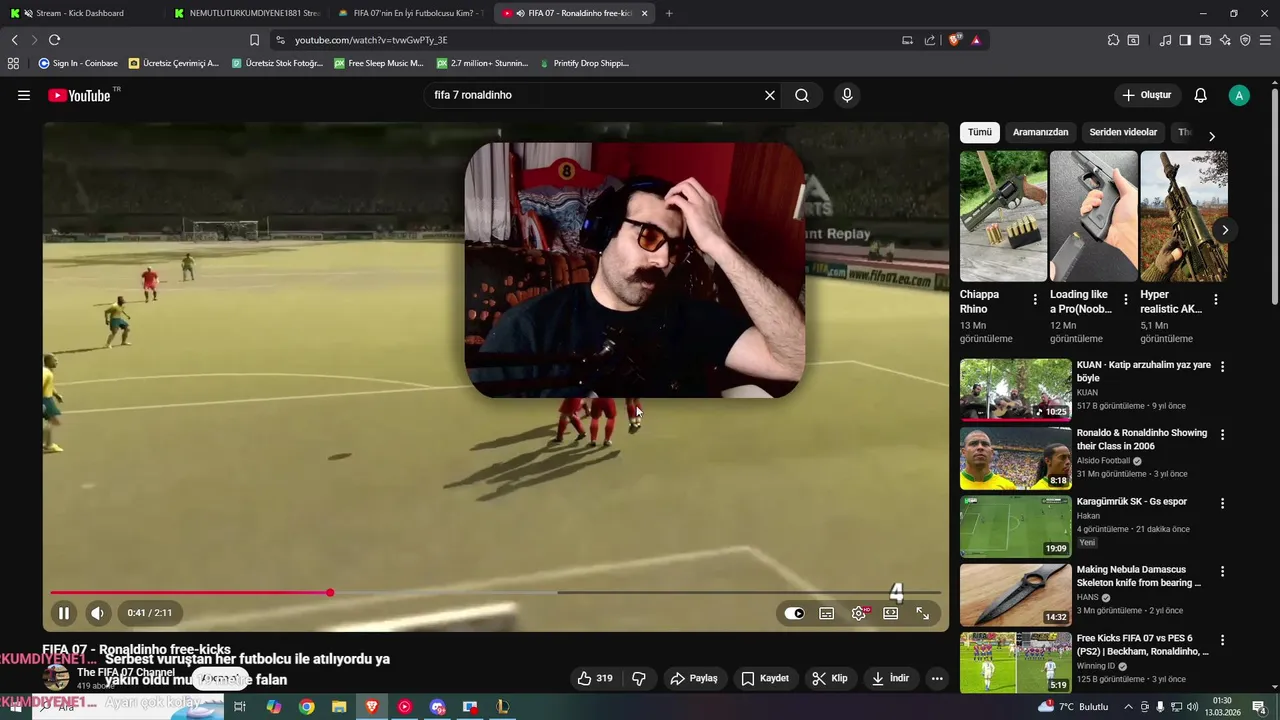Select the Tümü filter chip
Image resolution: width=1280 pixels, height=720 pixels.
(980, 132)
